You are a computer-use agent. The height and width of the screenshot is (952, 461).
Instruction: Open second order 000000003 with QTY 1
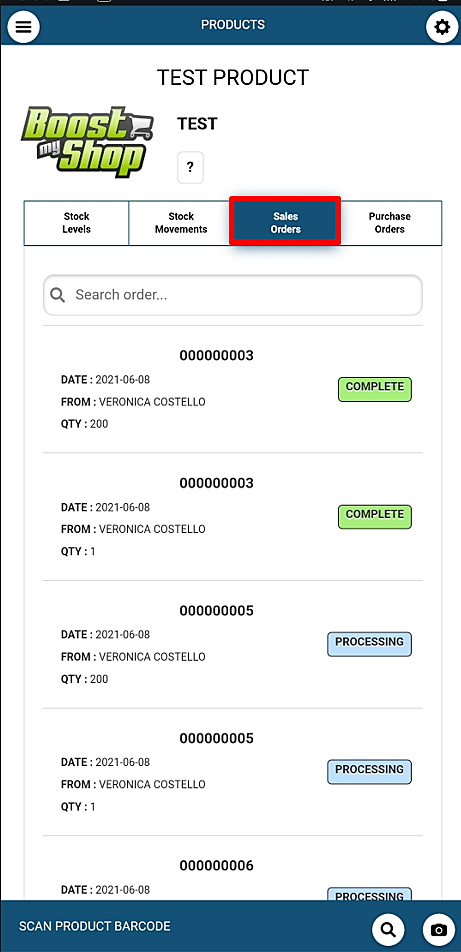(233, 517)
